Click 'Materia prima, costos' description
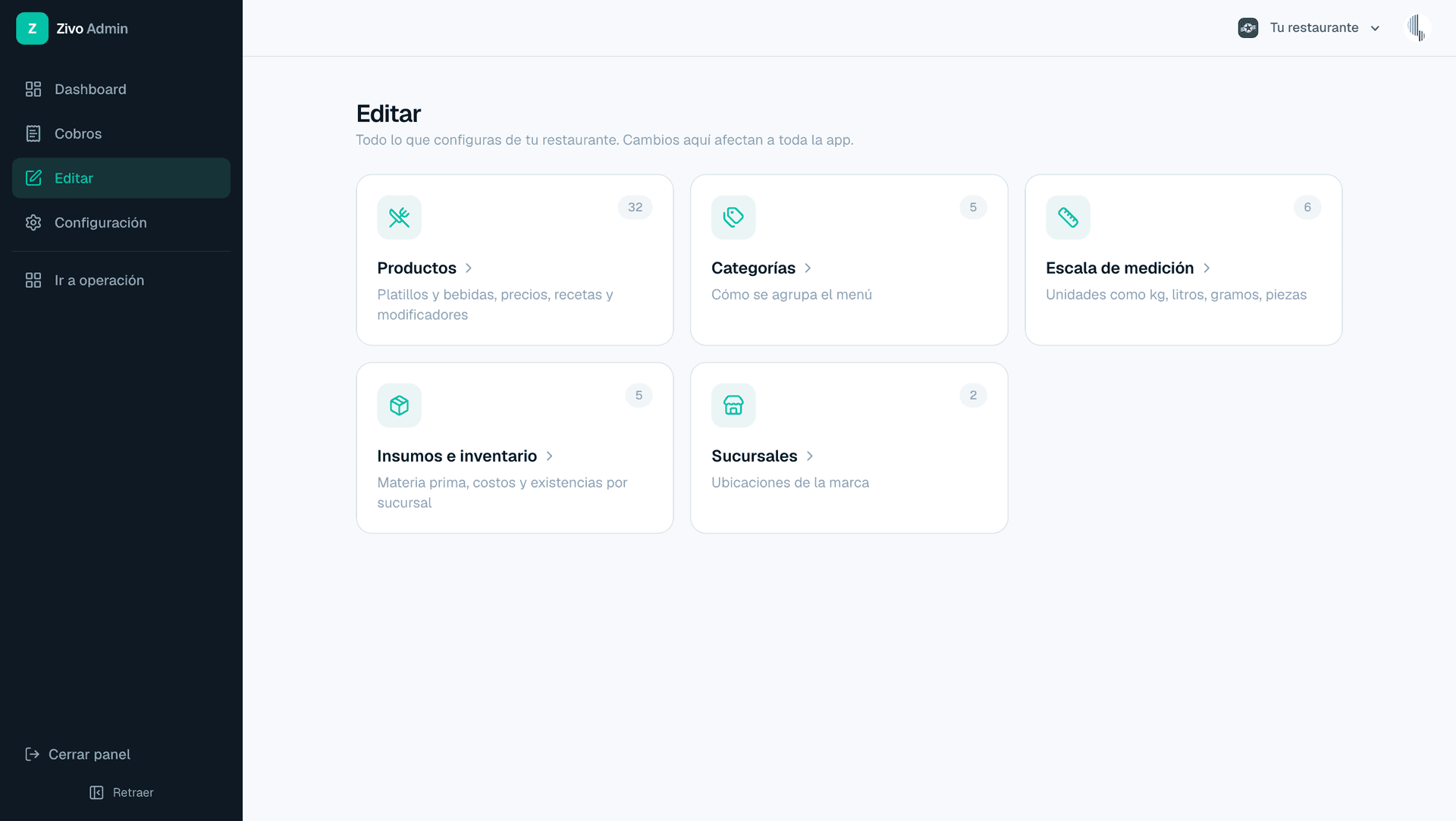 click(502, 493)
